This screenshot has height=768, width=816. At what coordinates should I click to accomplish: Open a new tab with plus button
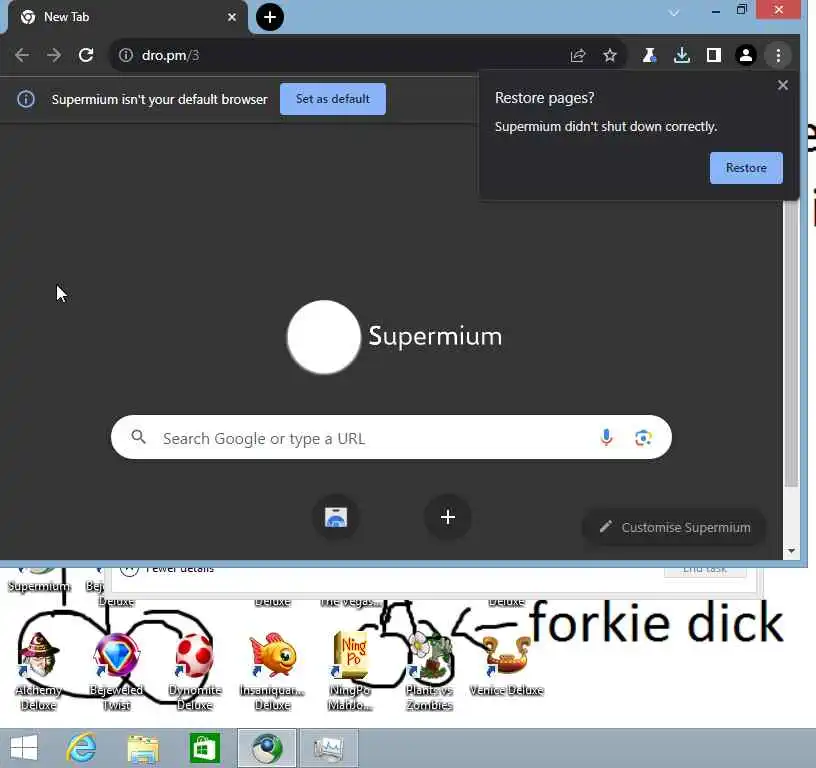(270, 17)
